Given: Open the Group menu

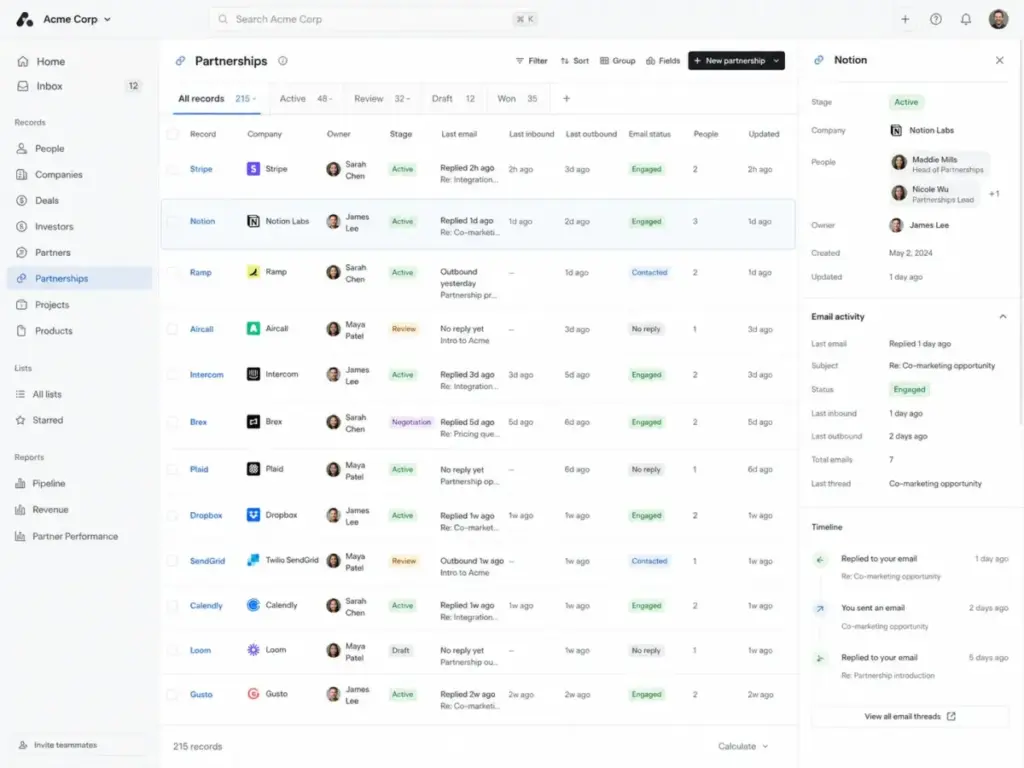Looking at the screenshot, I should pos(618,61).
